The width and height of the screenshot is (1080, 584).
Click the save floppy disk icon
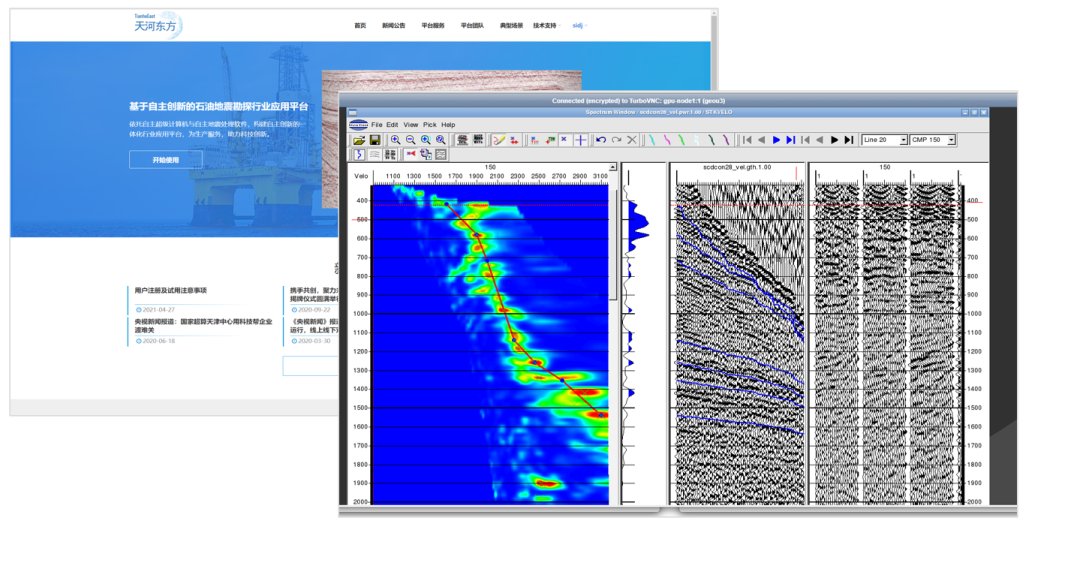coord(374,140)
